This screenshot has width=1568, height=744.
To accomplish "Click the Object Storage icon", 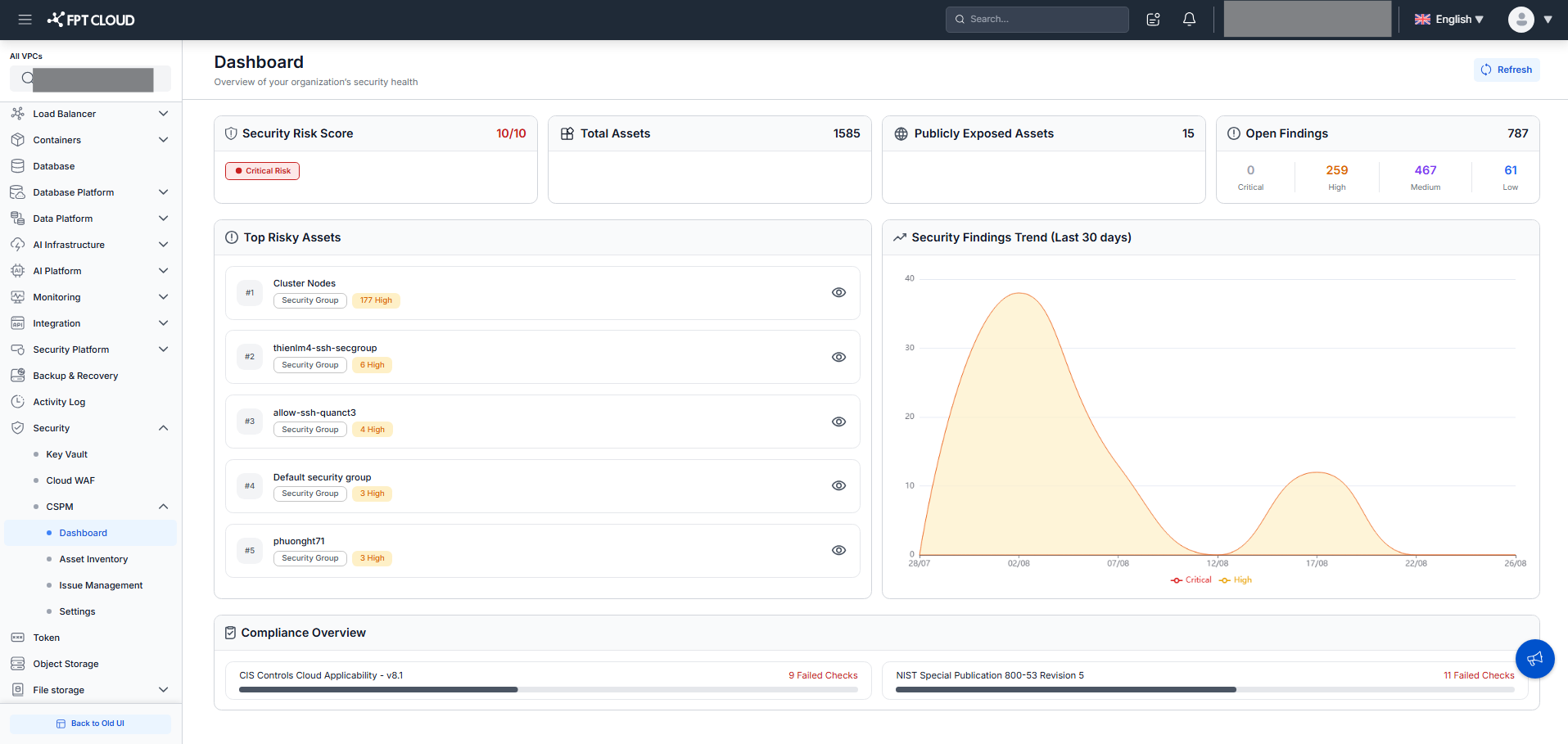I will click(x=17, y=664).
